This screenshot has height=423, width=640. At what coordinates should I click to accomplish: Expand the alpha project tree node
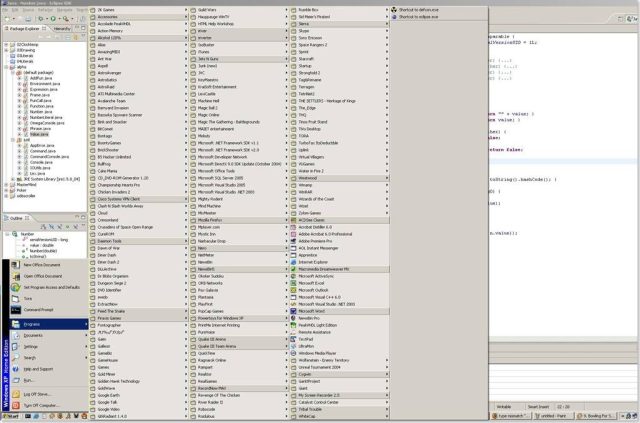pyautogui.click(x=6, y=67)
